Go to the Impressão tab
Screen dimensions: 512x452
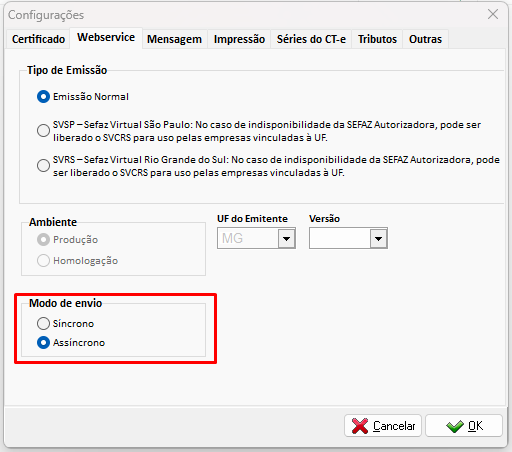[239, 39]
